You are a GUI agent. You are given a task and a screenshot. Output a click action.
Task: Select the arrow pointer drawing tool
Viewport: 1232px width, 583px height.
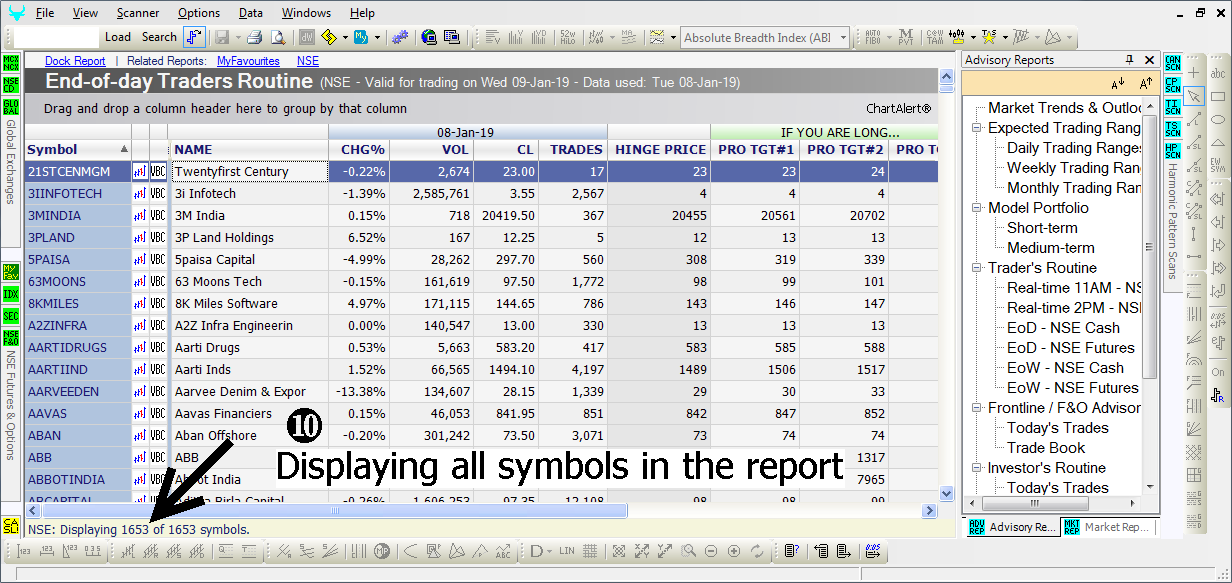[1194, 96]
